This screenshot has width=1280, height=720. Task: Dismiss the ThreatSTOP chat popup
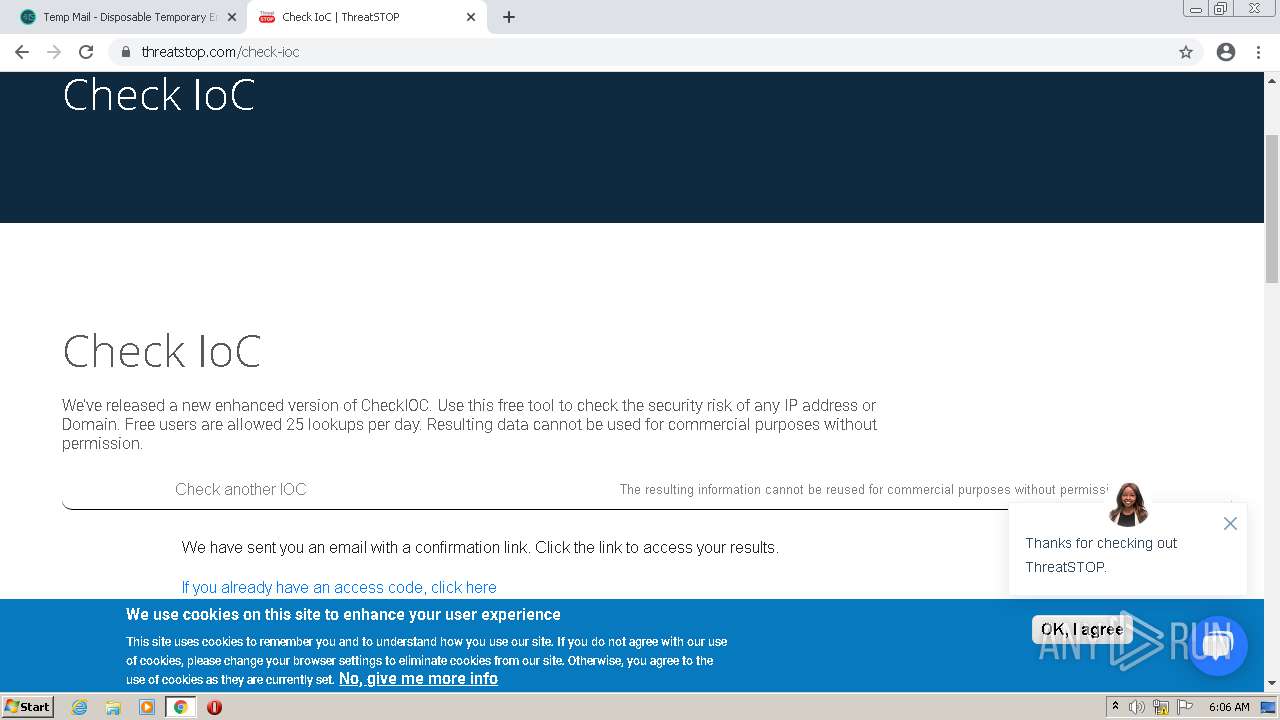1230,523
